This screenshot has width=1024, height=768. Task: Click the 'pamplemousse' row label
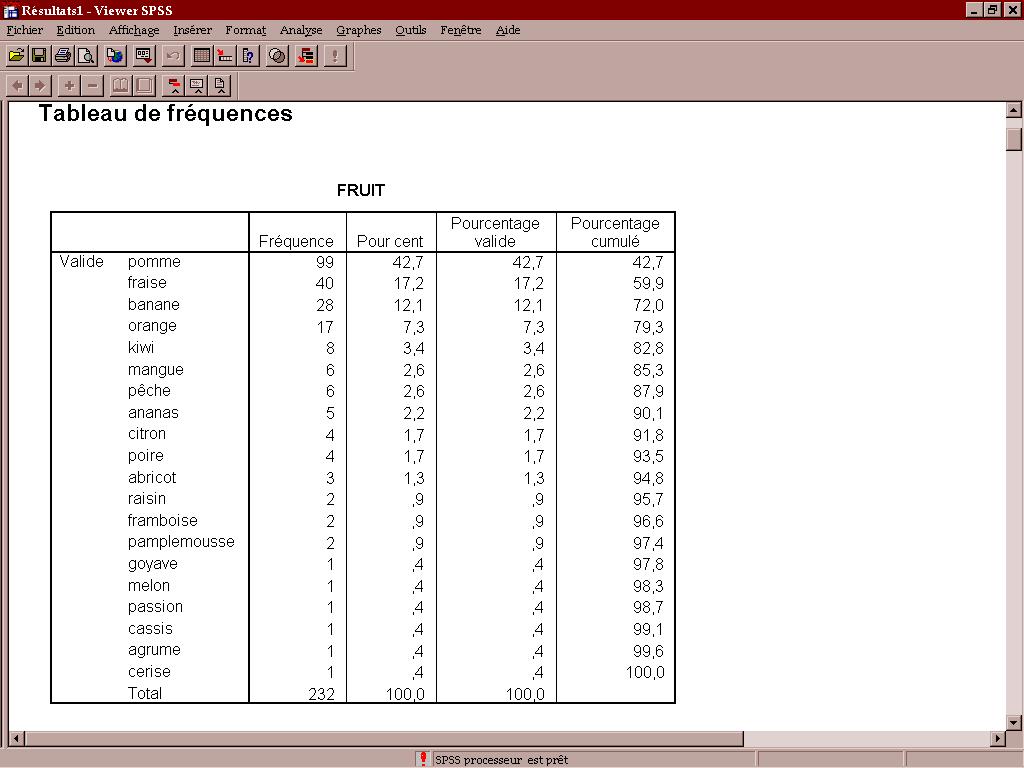pyautogui.click(x=181, y=542)
